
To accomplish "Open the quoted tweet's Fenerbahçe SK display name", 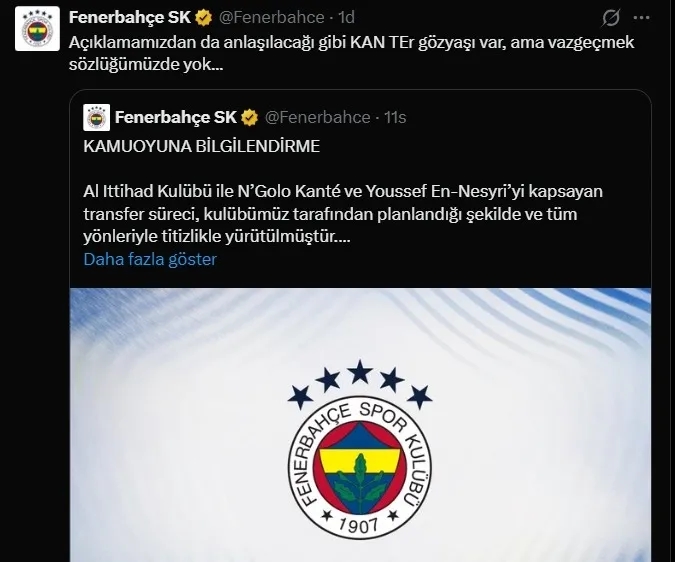I will (x=176, y=117).
